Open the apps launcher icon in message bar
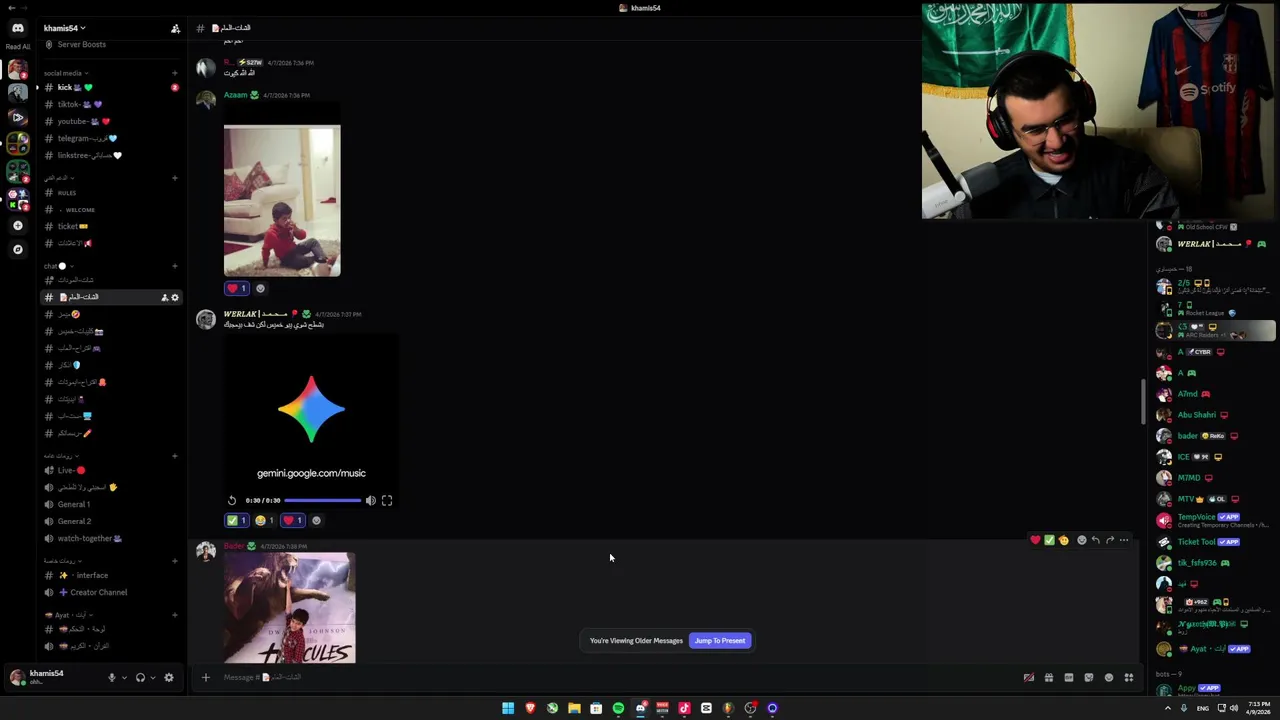The width and height of the screenshot is (1280, 720). tap(1129, 677)
